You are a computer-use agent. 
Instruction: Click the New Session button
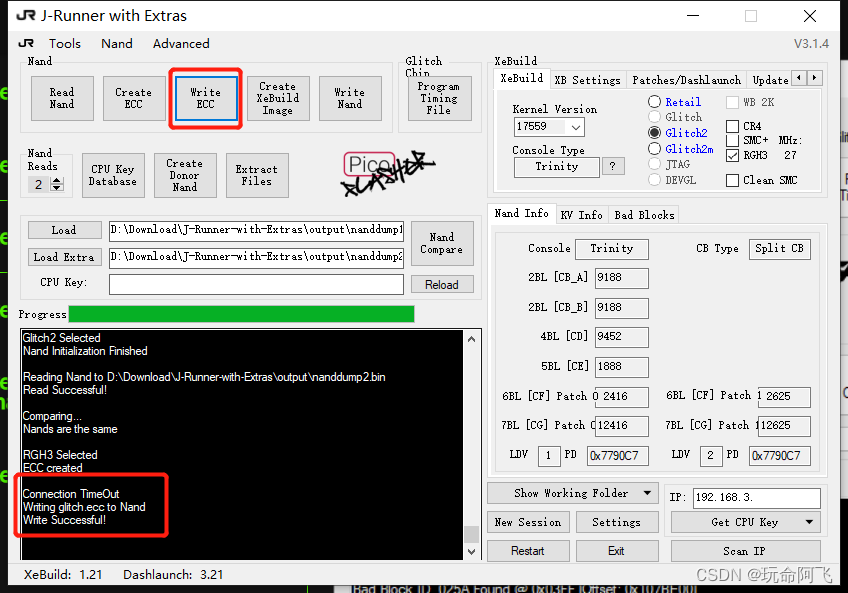(528, 523)
